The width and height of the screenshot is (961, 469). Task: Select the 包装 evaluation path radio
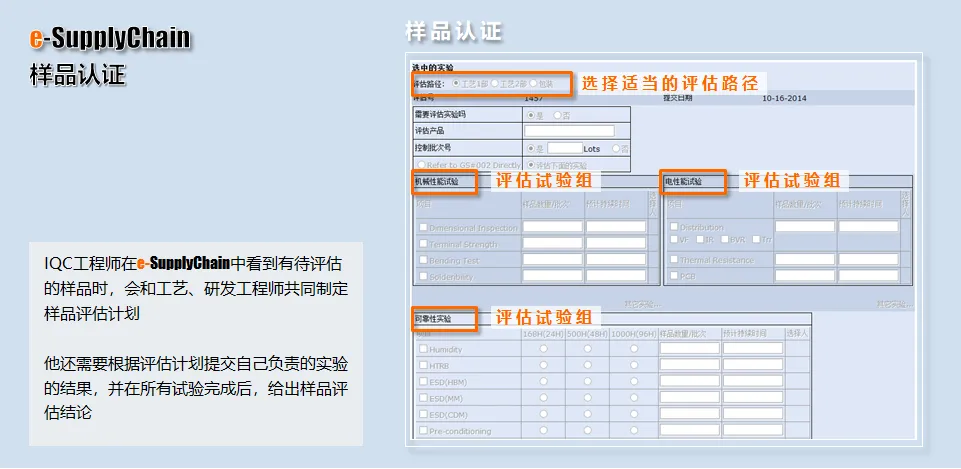(x=533, y=83)
